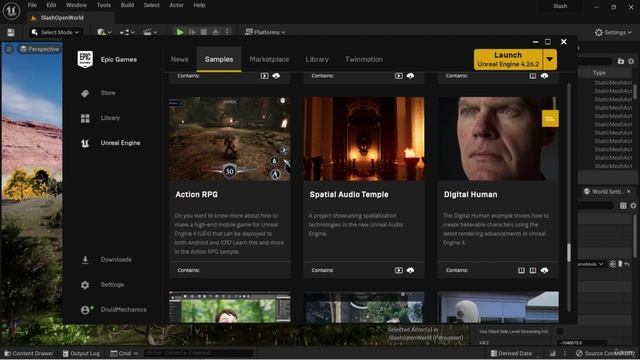640x360 pixels.
Task: Click the viewport options hamburger icon
Action: click(9, 49)
